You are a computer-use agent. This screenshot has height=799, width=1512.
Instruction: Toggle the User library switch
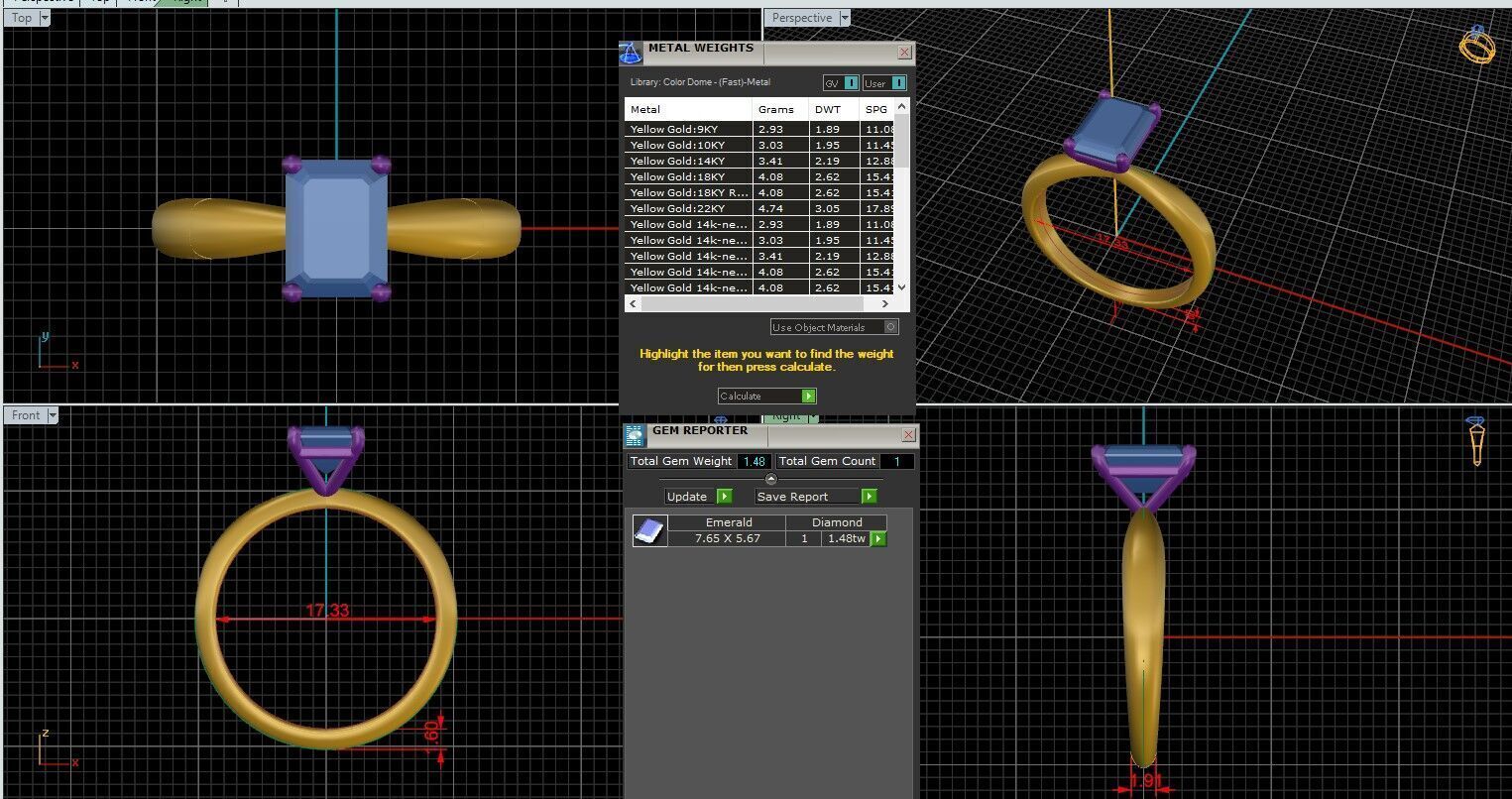[884, 83]
